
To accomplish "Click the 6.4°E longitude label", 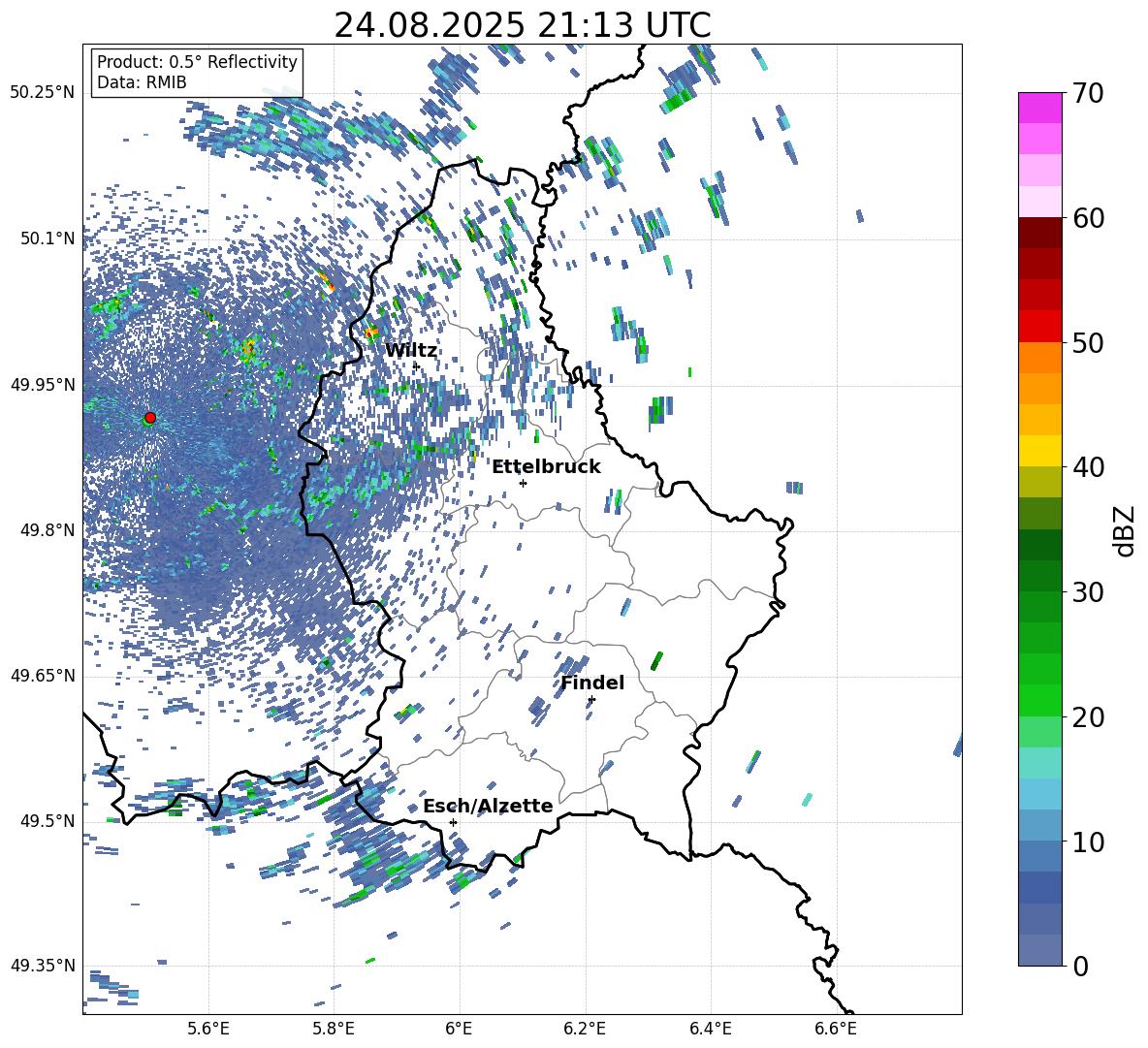I will (x=711, y=1029).
